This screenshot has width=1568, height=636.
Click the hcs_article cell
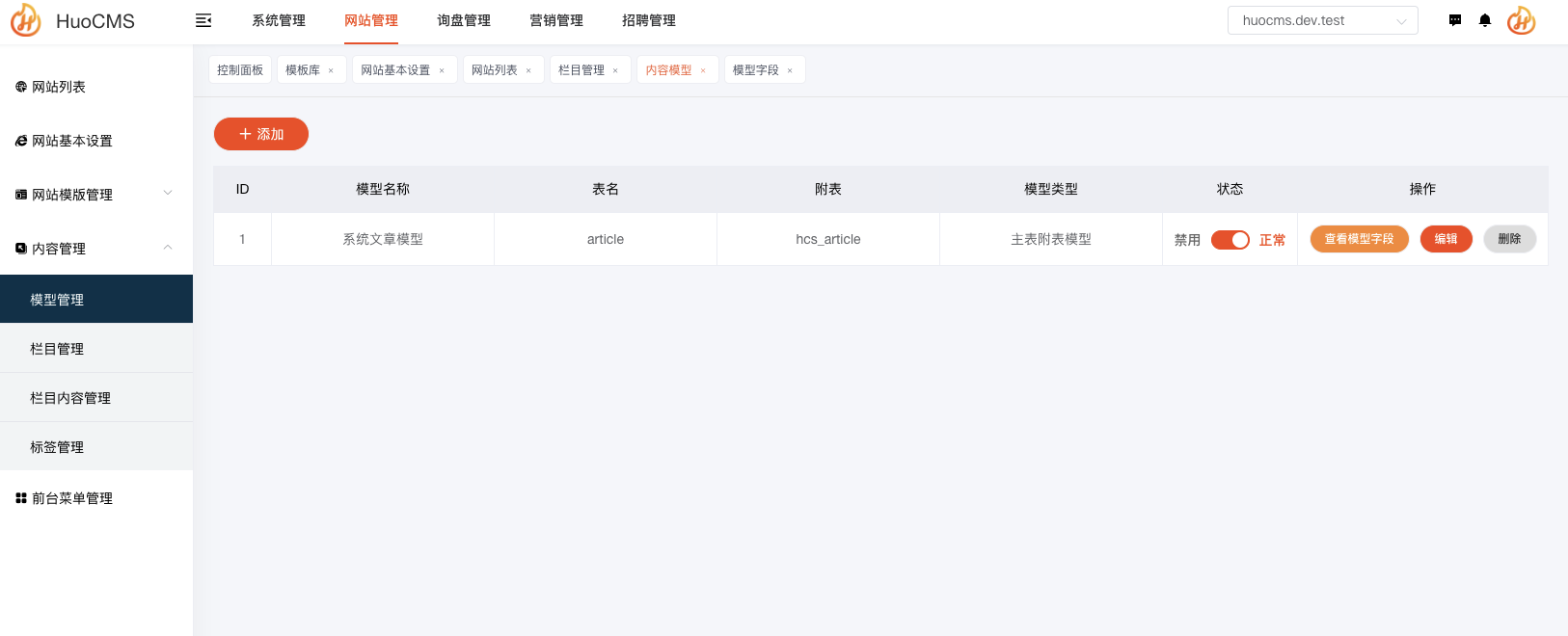pos(828,239)
